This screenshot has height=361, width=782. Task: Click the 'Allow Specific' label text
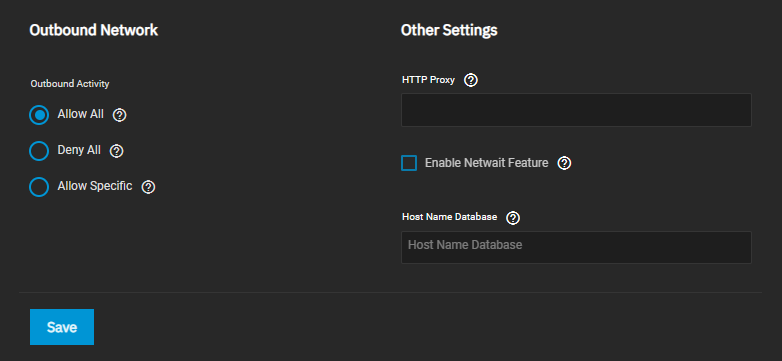tap(95, 186)
